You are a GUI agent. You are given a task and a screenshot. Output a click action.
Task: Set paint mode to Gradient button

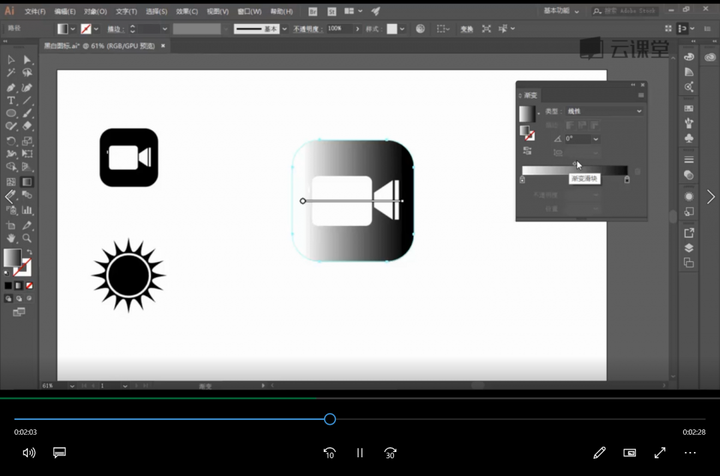point(18,286)
